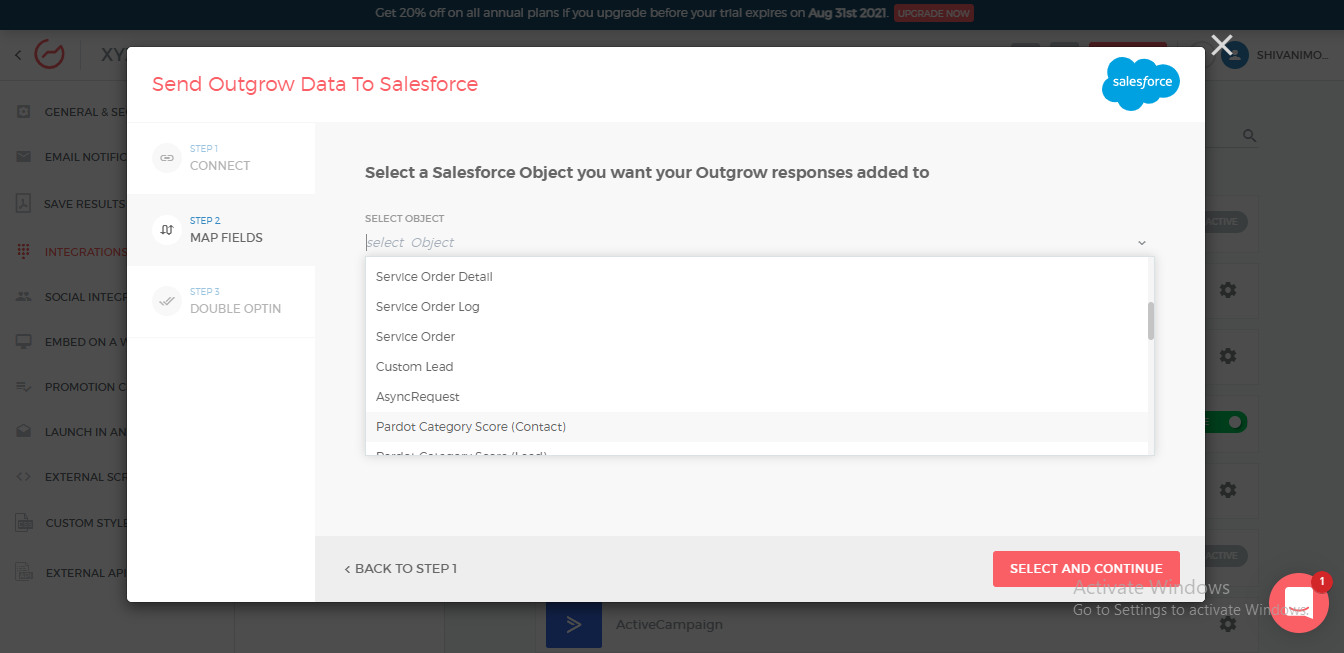The width and height of the screenshot is (1344, 653).
Task: Choose Service Order Detail from list
Action: [x=757, y=277]
